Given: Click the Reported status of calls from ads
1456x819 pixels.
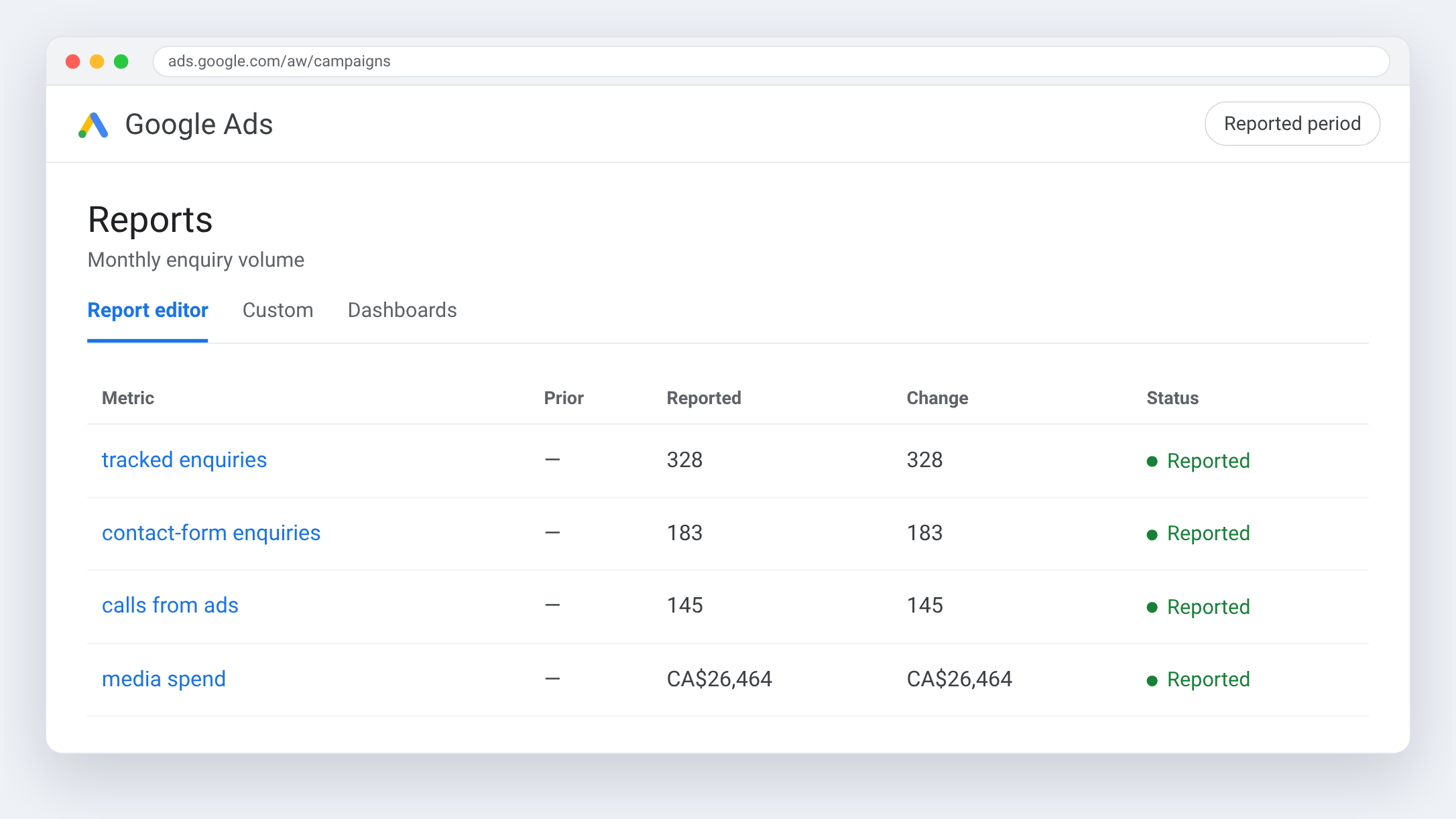Looking at the screenshot, I should [x=1198, y=607].
